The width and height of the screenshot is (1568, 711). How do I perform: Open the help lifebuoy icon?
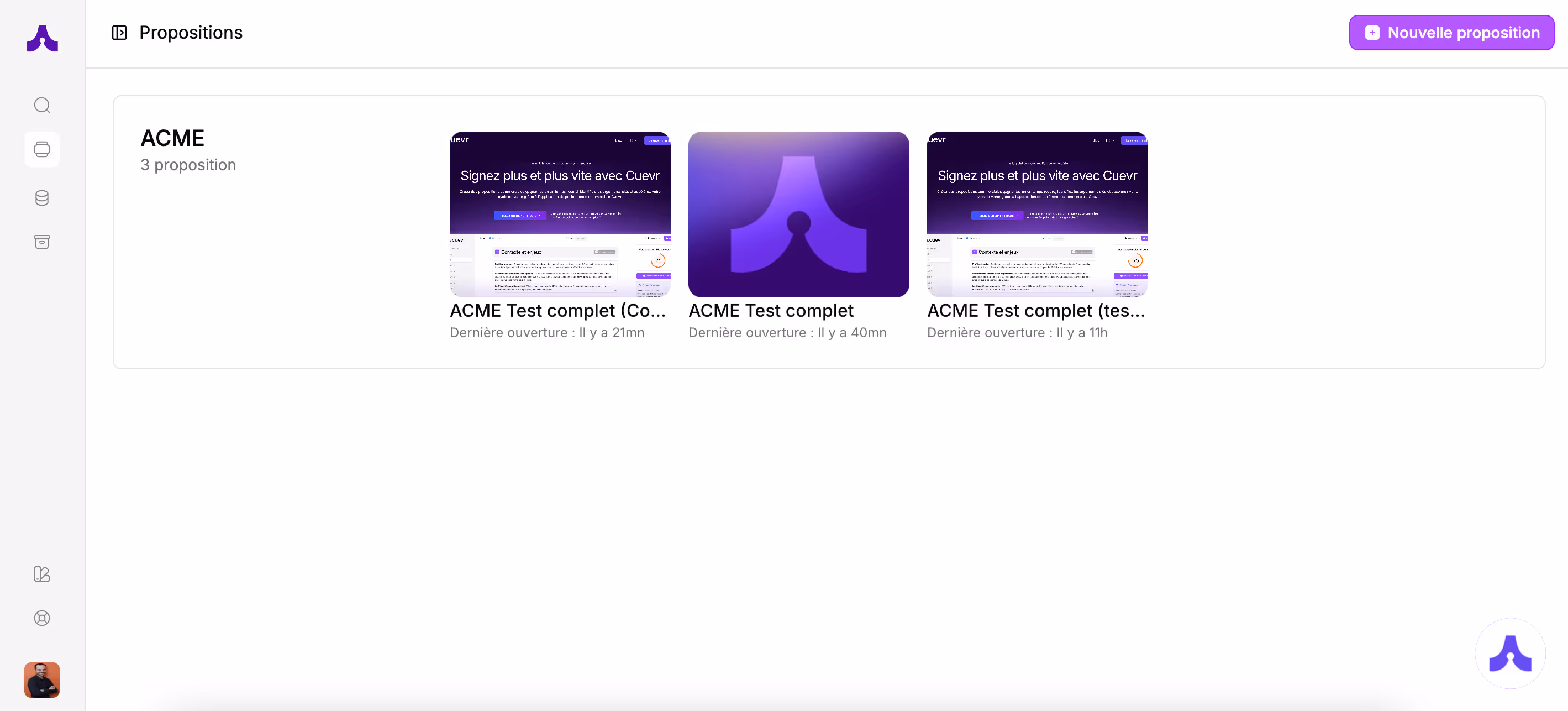pyautogui.click(x=42, y=619)
